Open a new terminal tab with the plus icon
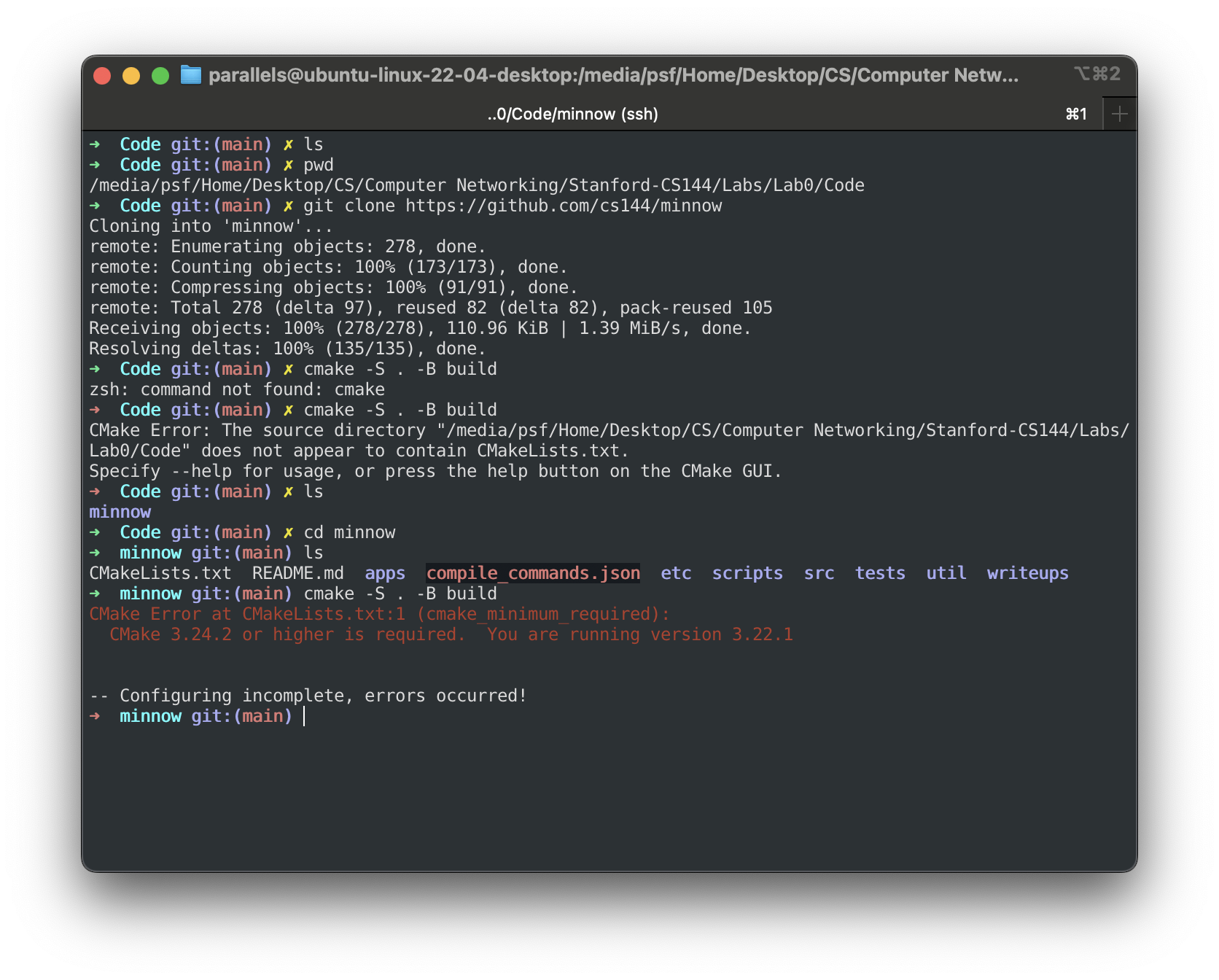Viewport: 1219px width, 980px height. click(x=1121, y=113)
